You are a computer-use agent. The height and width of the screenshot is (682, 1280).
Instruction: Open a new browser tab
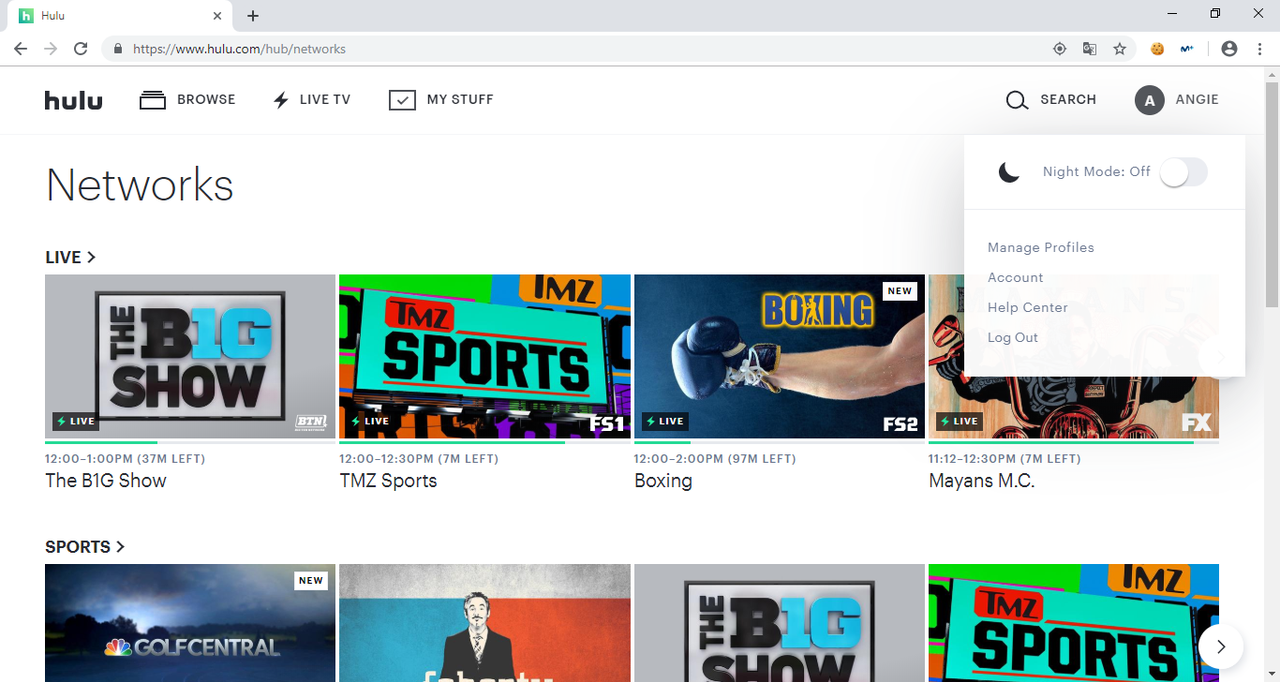coord(253,16)
